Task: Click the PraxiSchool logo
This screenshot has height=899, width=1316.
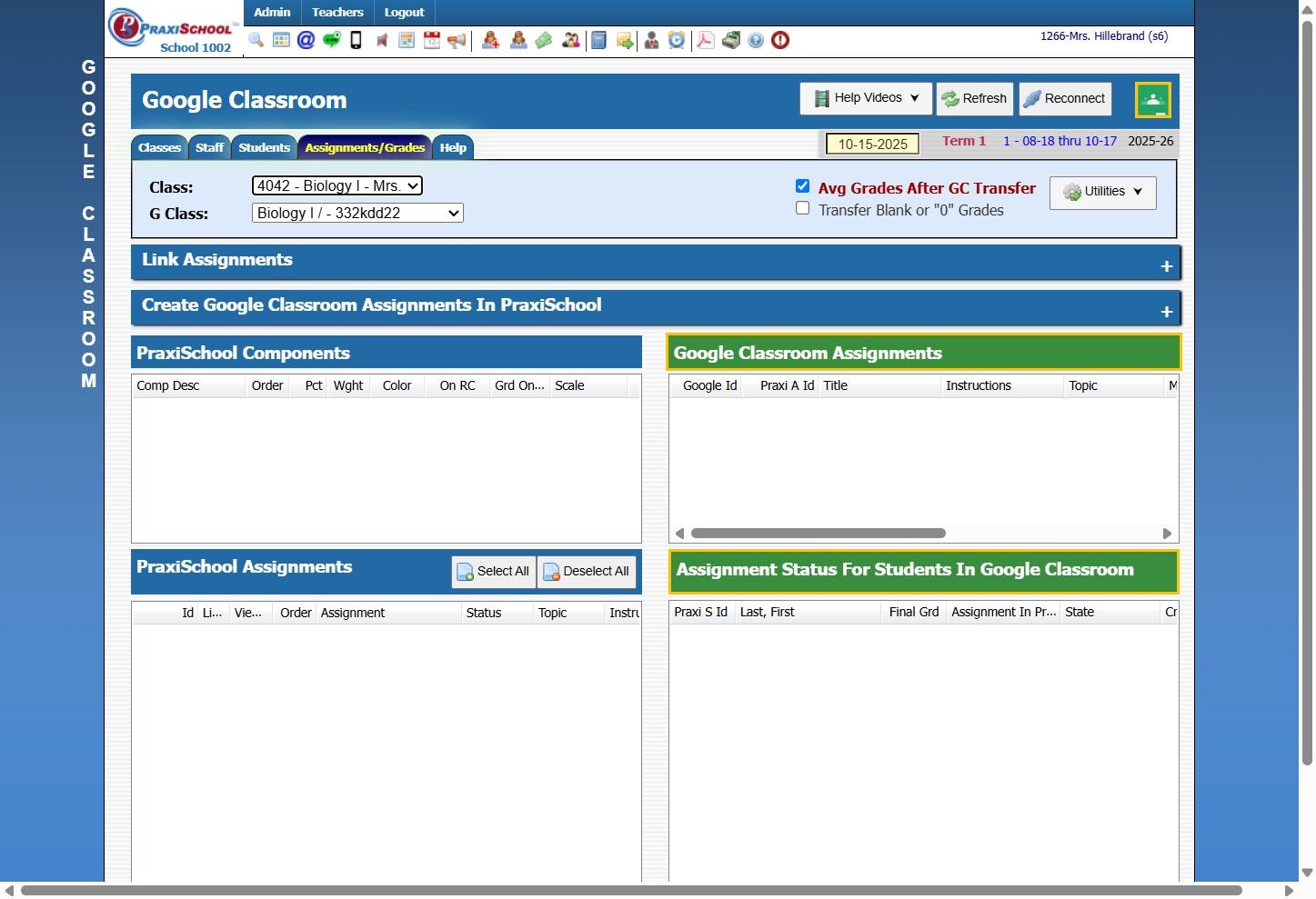Action: tap(171, 26)
